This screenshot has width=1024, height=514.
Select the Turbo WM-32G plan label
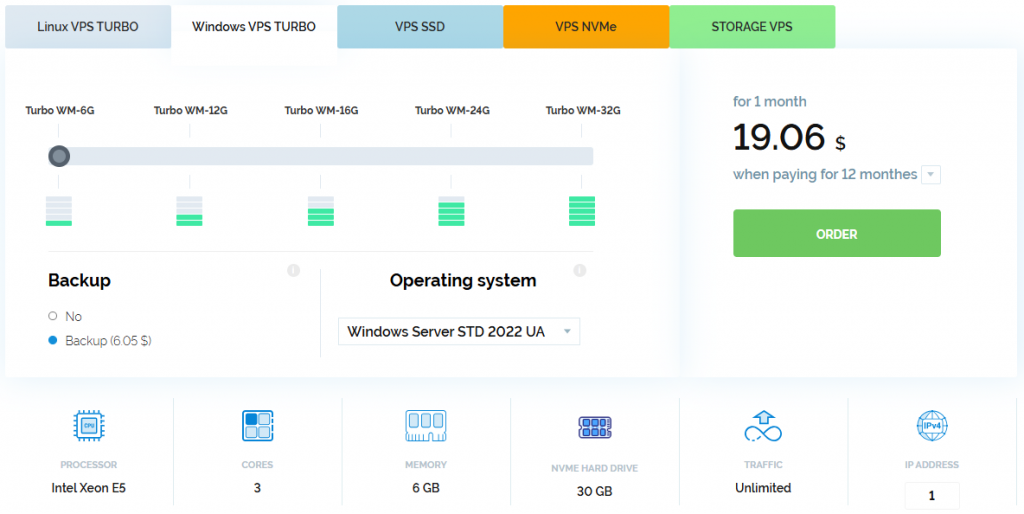[583, 110]
